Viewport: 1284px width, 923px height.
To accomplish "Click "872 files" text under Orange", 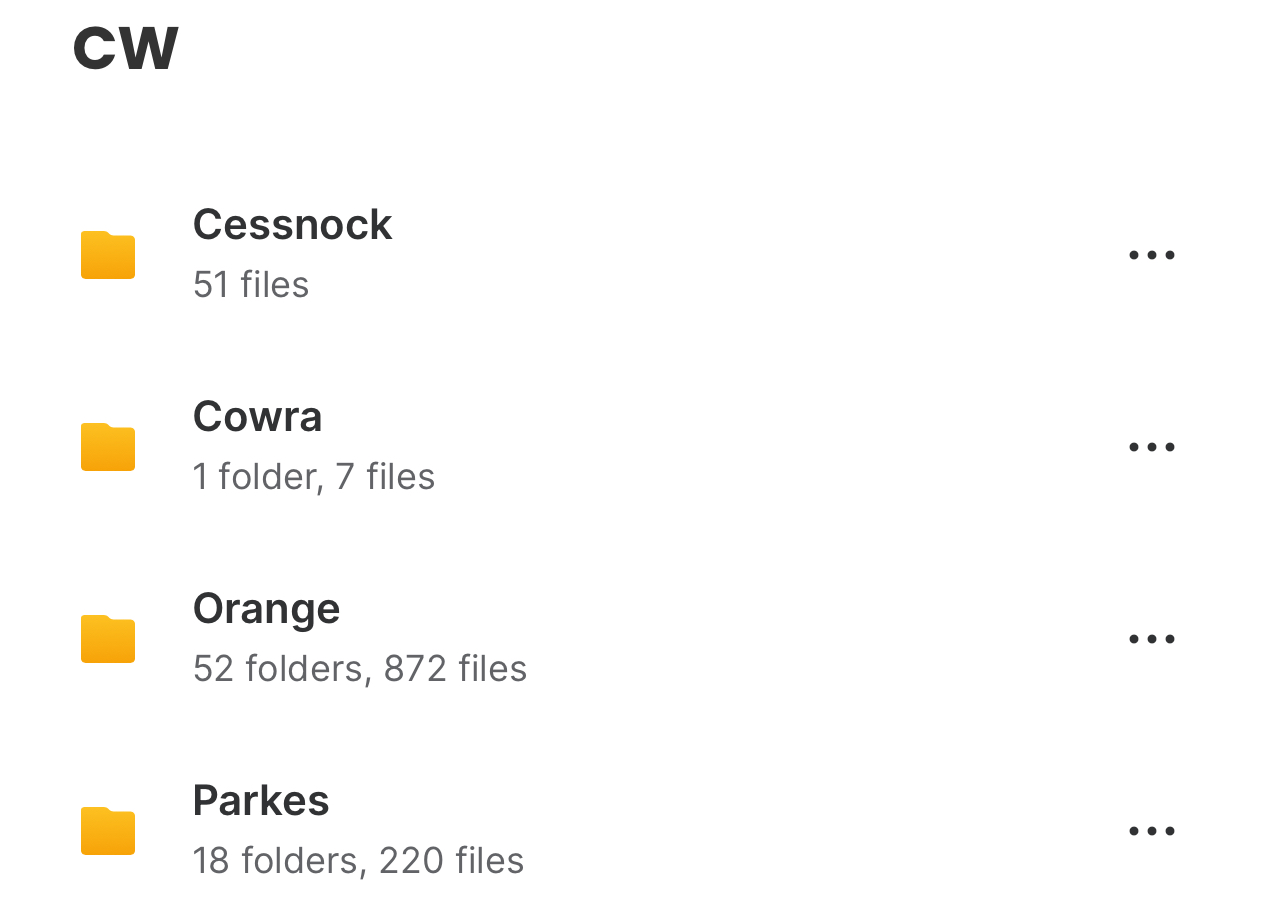I will point(455,669).
